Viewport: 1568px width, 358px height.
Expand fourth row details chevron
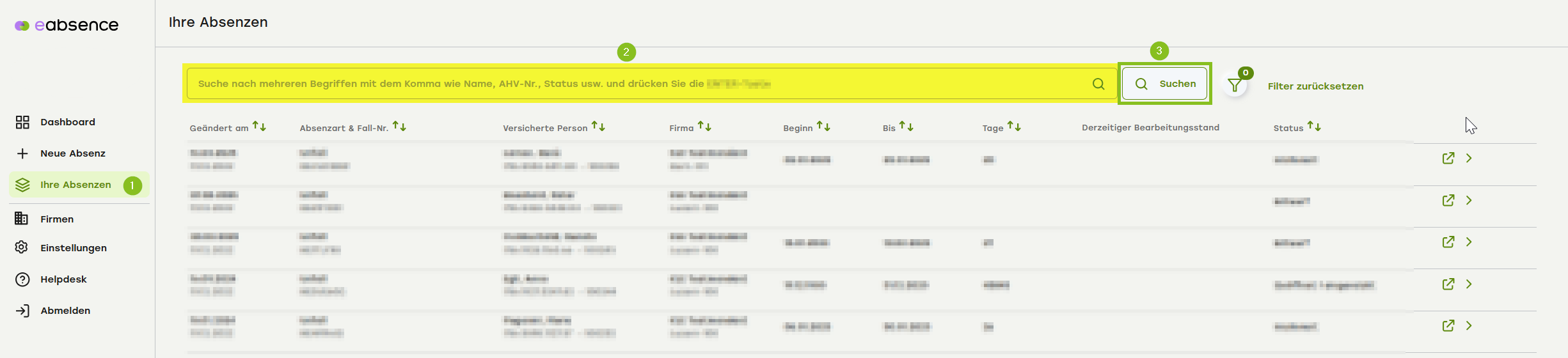pos(1469,284)
